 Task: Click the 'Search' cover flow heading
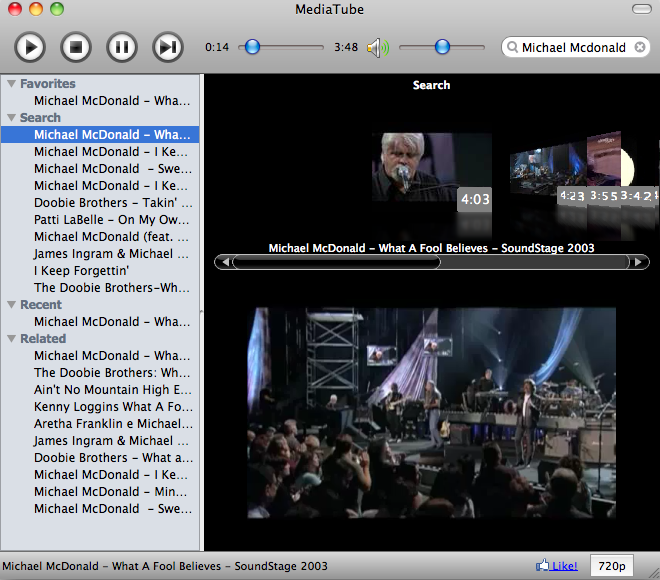(431, 85)
